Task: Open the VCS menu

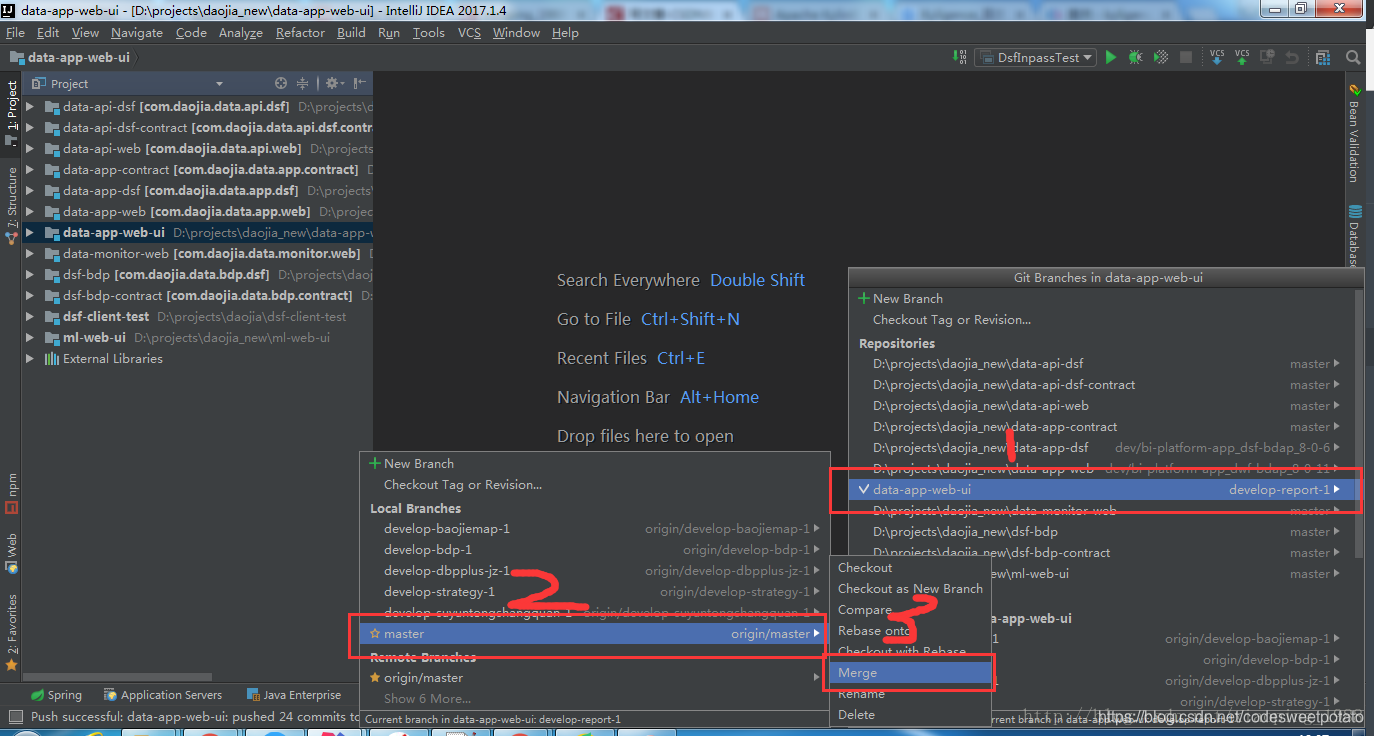Action: [x=469, y=33]
